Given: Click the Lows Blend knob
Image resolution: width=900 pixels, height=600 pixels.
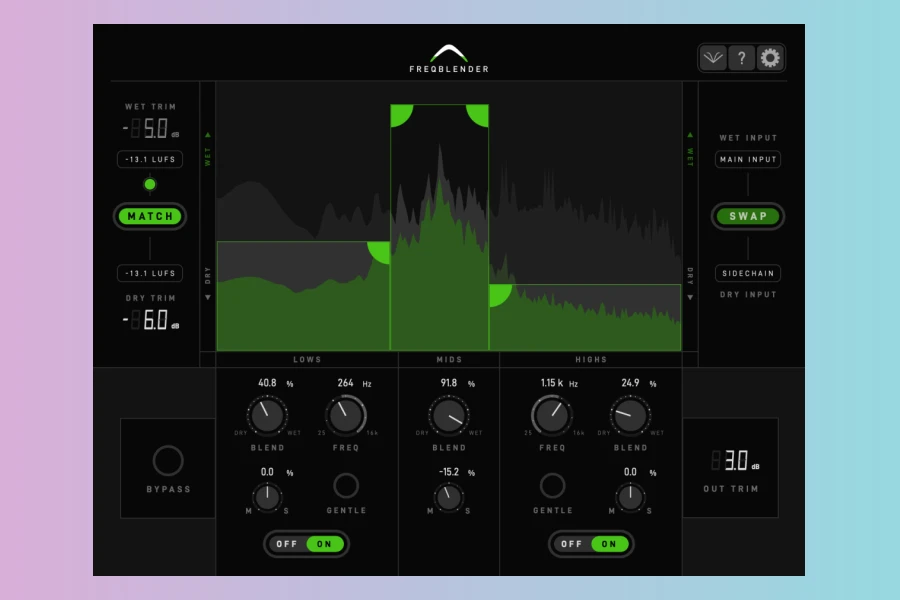Looking at the screenshot, I should [x=267, y=414].
